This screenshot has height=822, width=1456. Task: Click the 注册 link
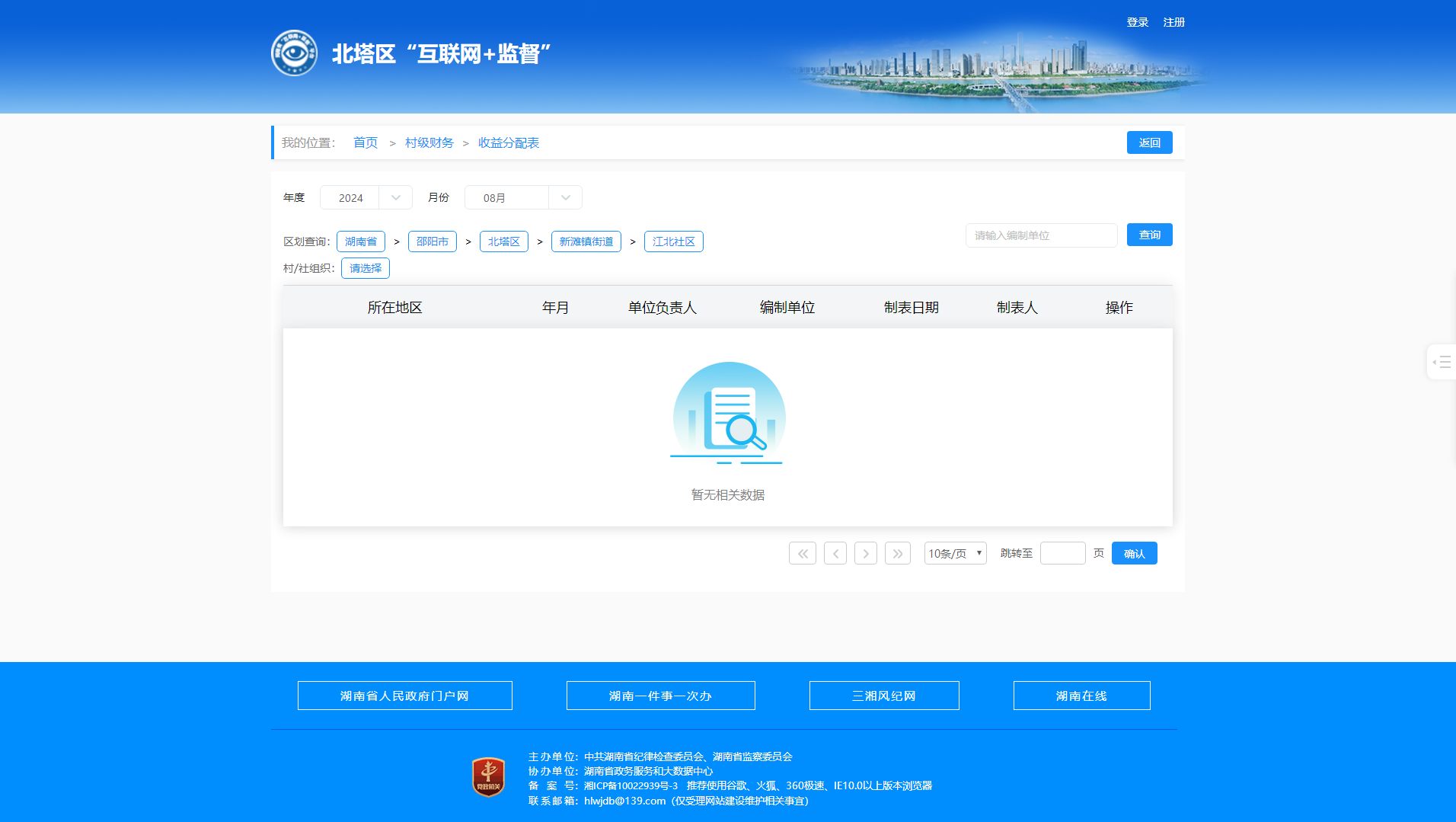(x=1173, y=22)
